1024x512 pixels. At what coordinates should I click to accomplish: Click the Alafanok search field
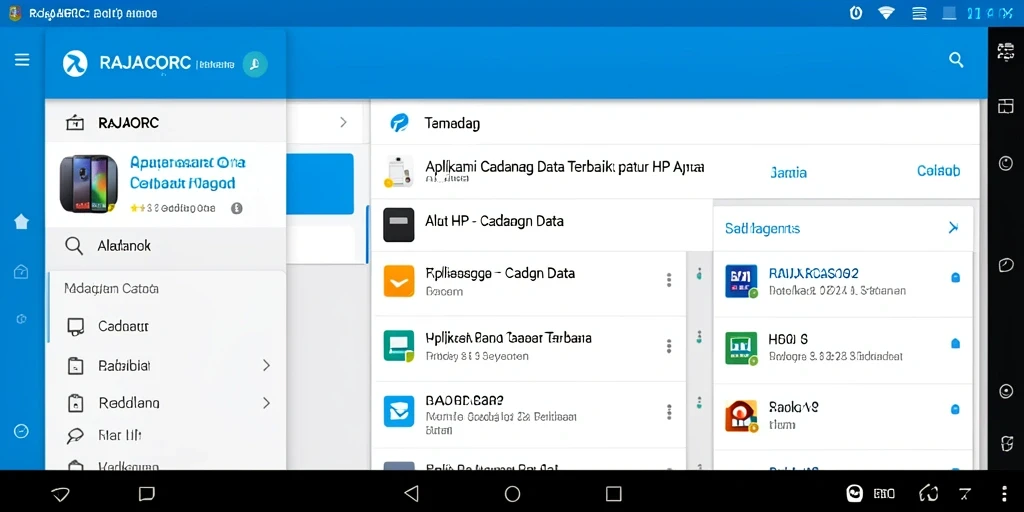(x=166, y=246)
